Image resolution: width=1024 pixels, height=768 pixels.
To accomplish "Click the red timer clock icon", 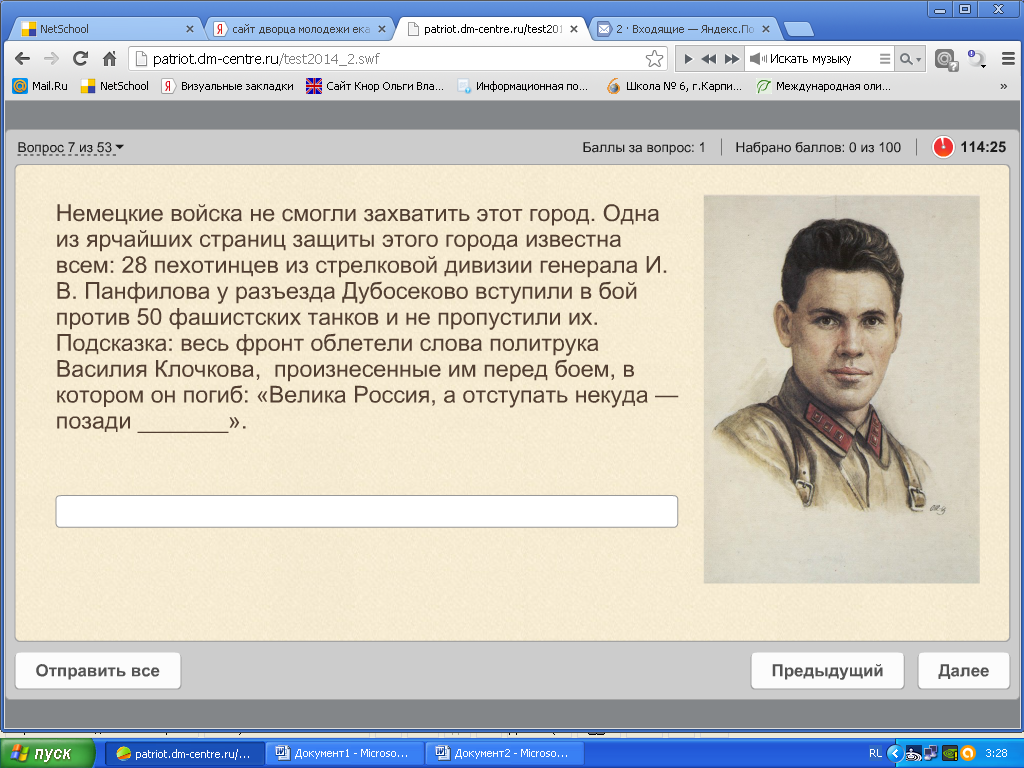I will coord(943,147).
